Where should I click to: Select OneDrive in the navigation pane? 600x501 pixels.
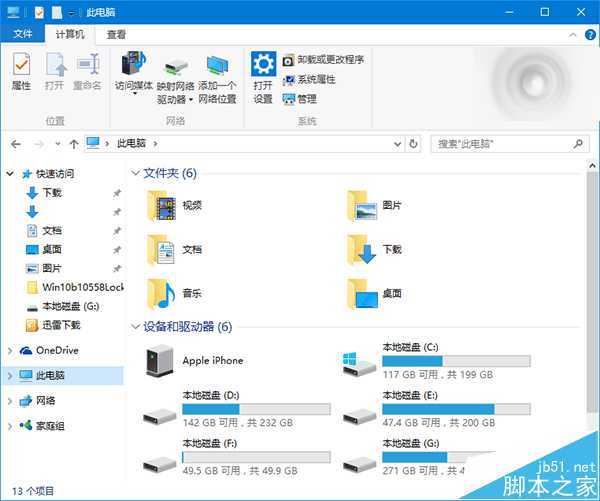pyautogui.click(x=49, y=351)
